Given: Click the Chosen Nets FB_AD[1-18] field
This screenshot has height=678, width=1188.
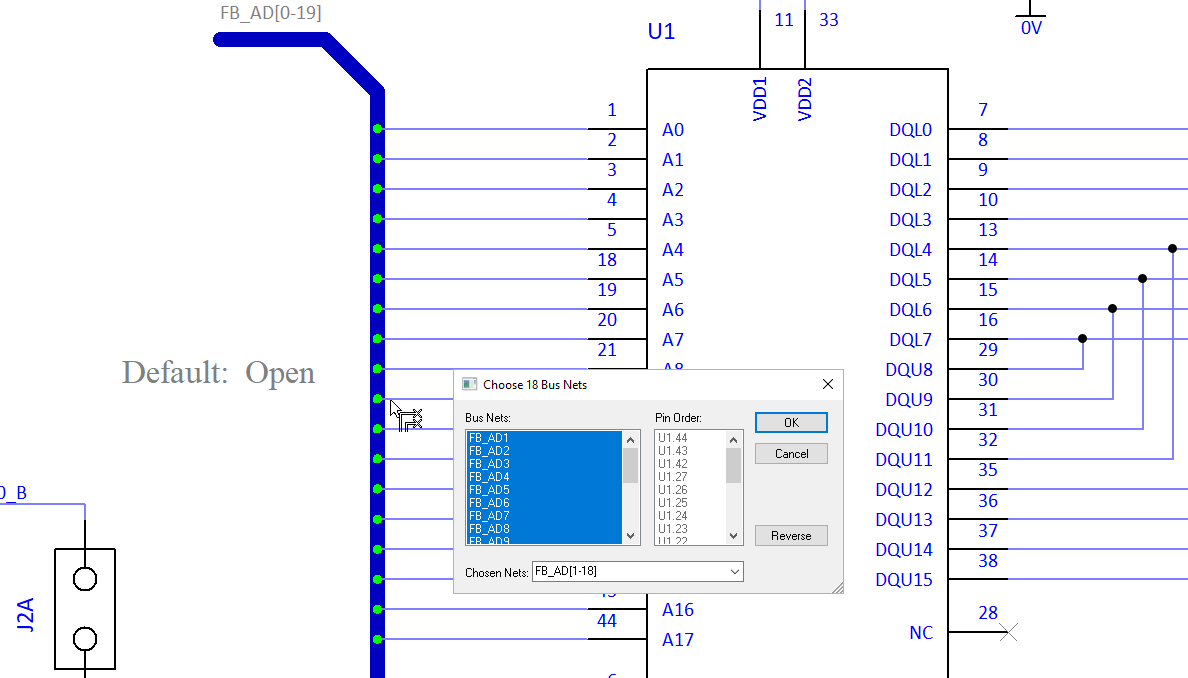Looking at the screenshot, I should pyautogui.click(x=637, y=571).
